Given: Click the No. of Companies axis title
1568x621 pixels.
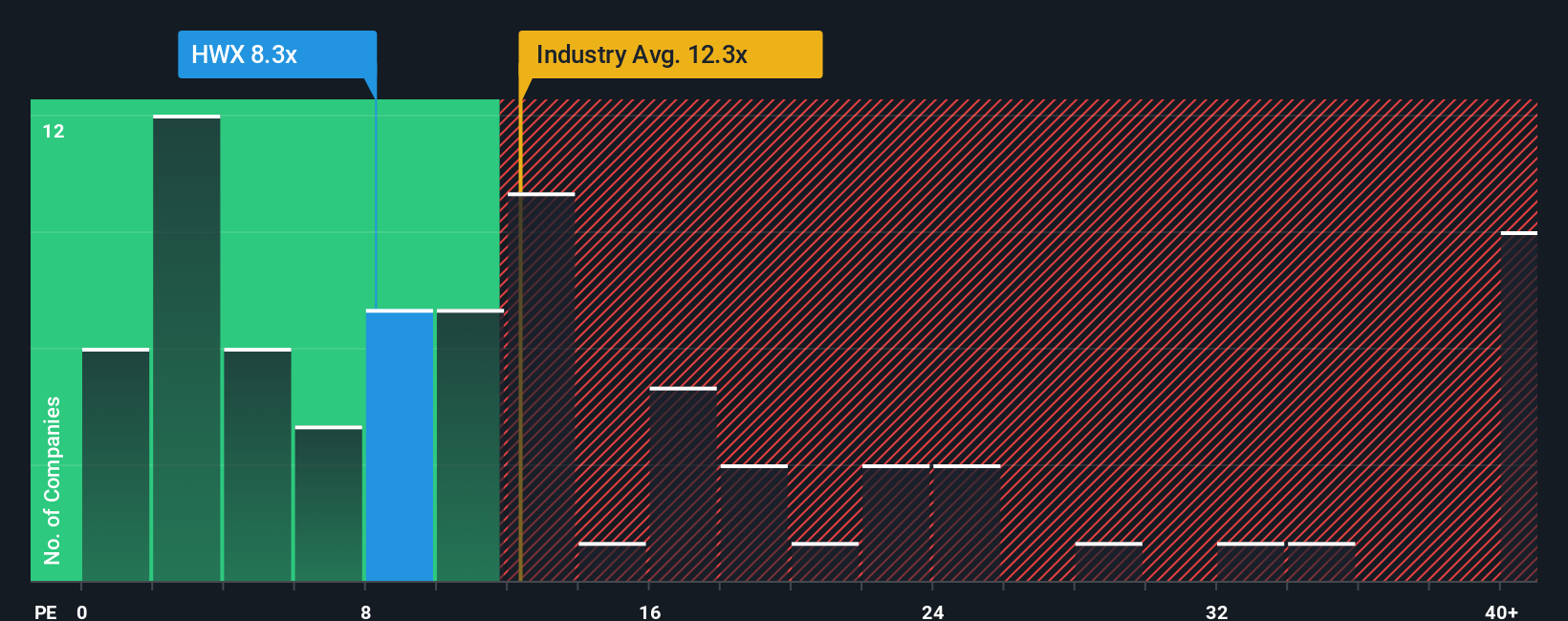Looking at the screenshot, I should [53, 480].
